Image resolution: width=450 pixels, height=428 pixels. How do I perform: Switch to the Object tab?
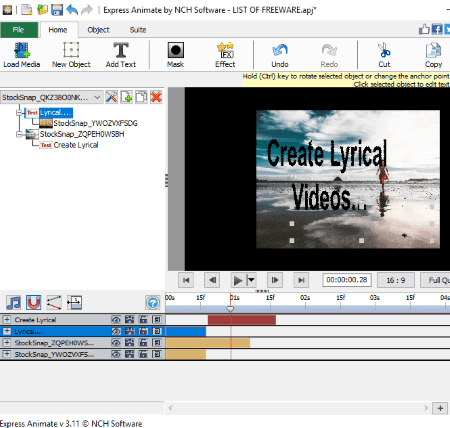(x=98, y=30)
